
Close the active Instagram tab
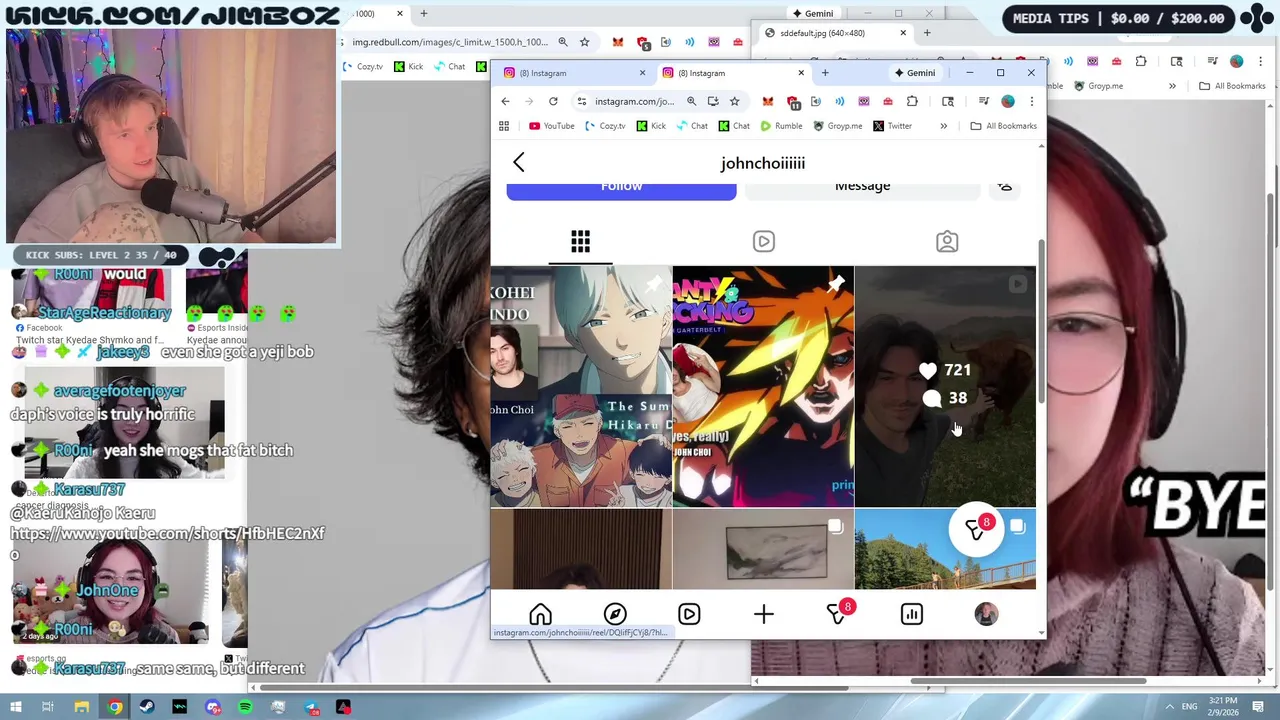(x=800, y=73)
